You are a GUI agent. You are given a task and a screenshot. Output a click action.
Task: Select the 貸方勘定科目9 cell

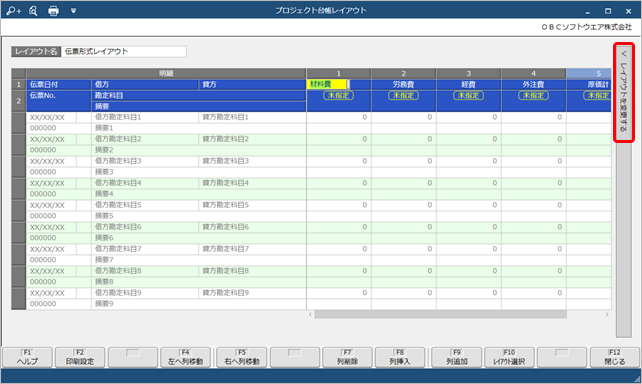(252, 293)
